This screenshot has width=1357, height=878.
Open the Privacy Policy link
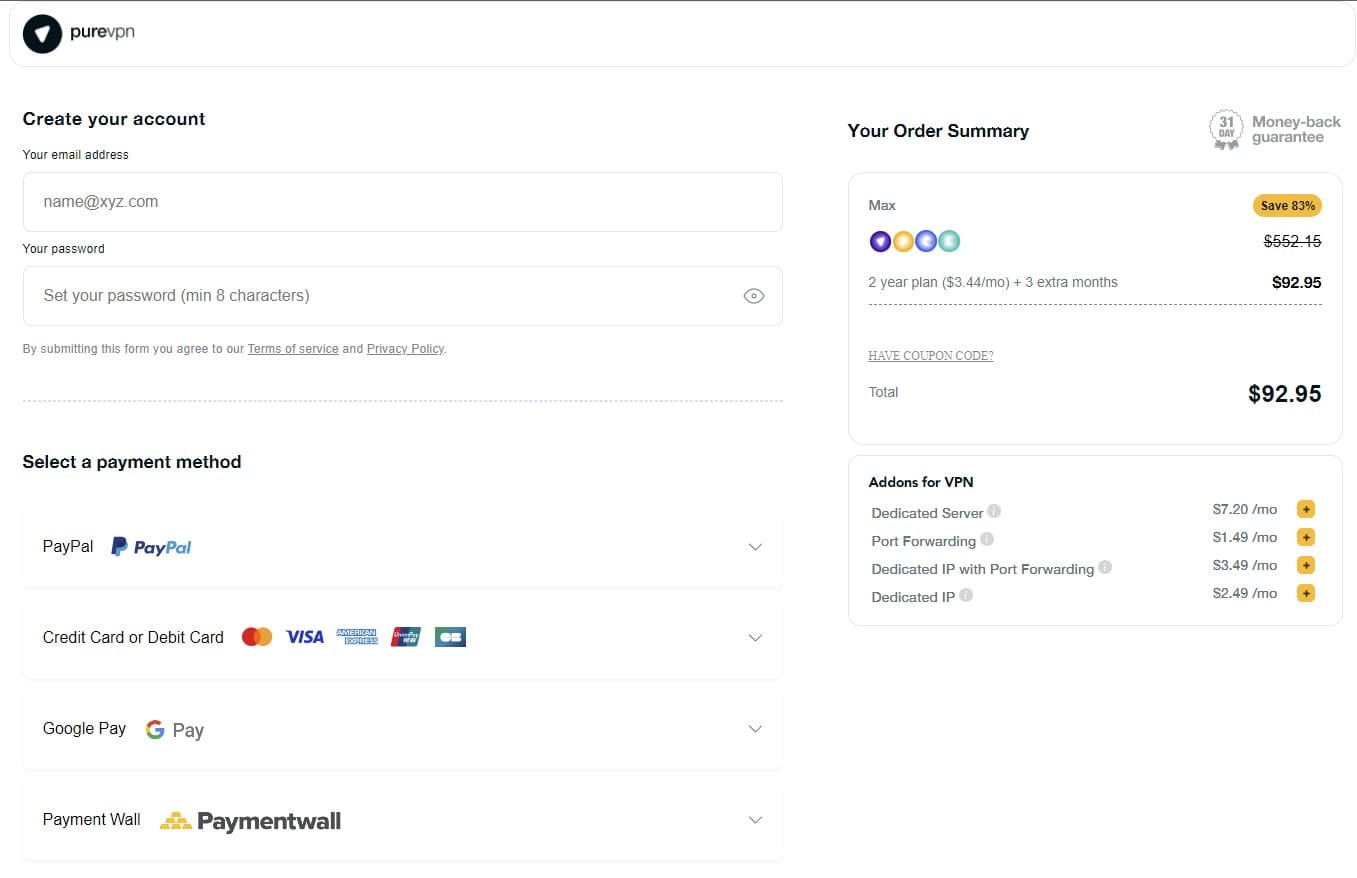(x=405, y=349)
